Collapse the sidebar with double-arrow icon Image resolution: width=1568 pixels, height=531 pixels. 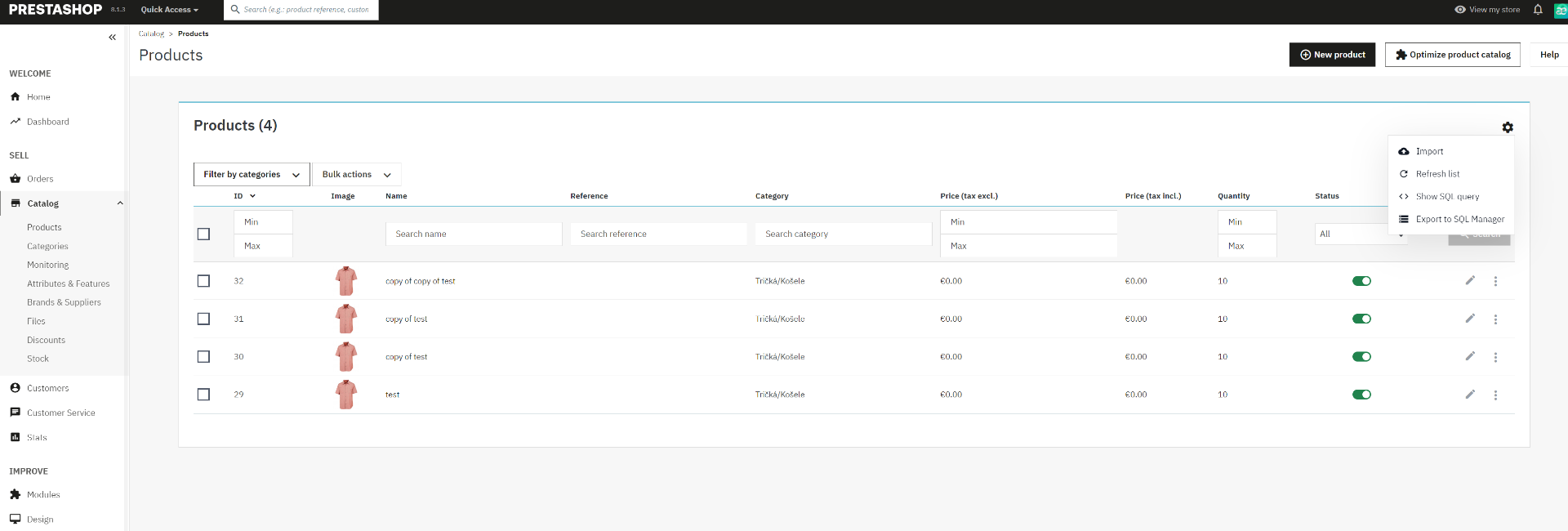[113, 38]
